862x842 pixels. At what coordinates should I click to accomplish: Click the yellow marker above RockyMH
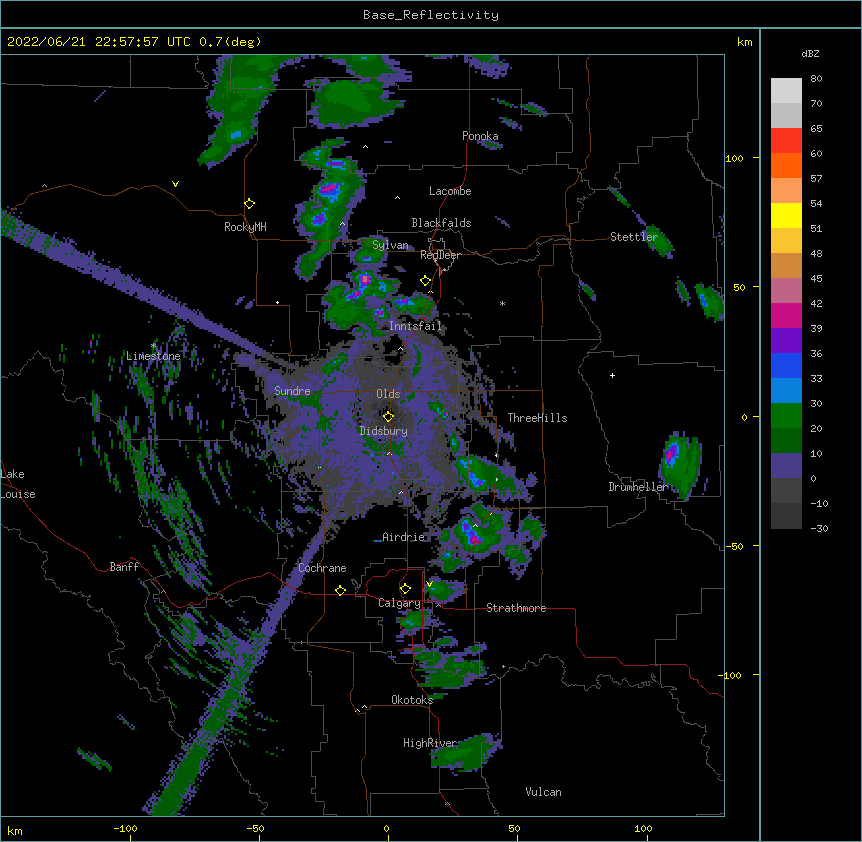tap(249, 203)
